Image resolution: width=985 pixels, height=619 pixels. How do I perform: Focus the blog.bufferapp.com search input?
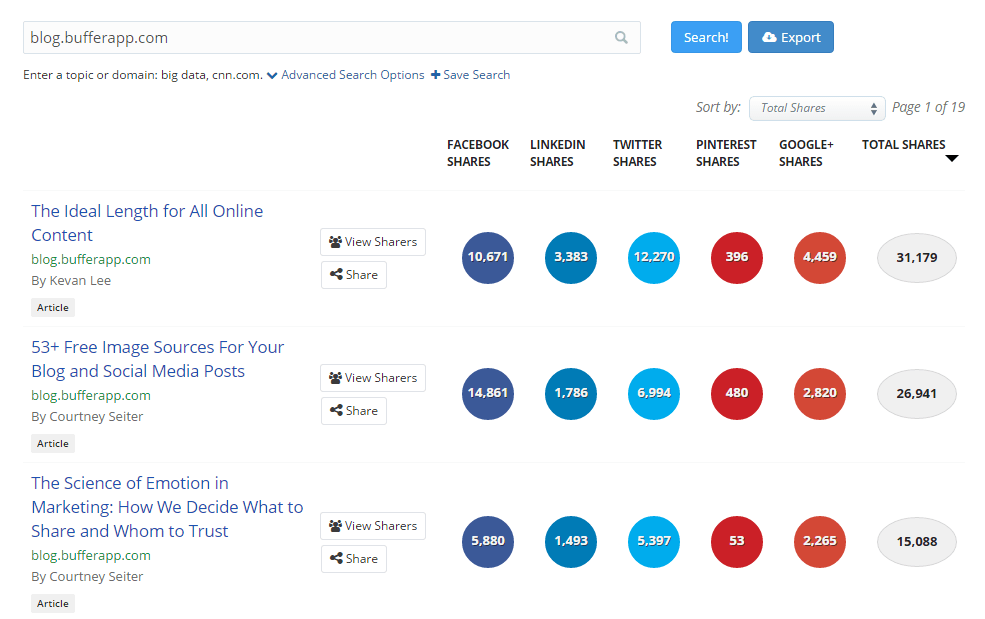[x=332, y=38]
